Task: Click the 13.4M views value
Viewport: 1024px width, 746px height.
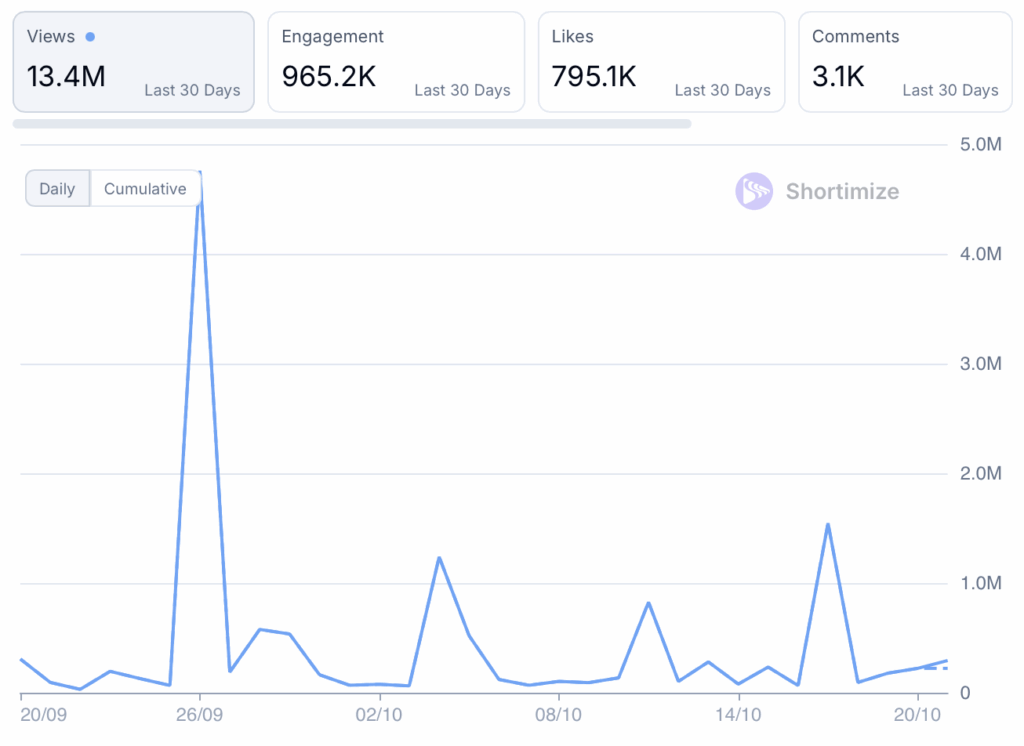Action: (66, 76)
